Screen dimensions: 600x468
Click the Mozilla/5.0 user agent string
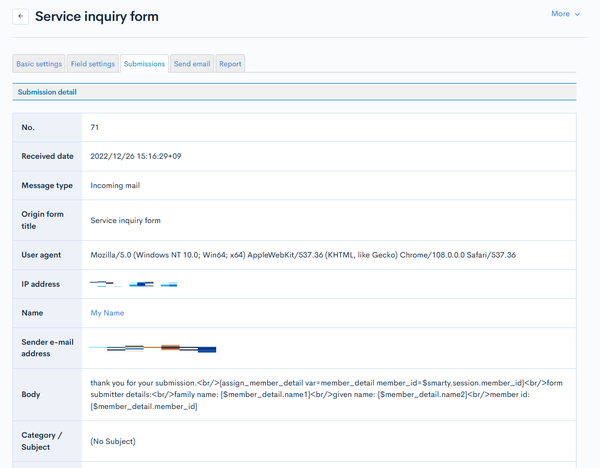tap(303, 255)
